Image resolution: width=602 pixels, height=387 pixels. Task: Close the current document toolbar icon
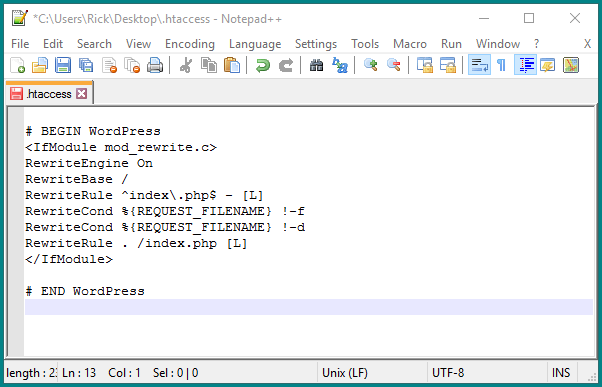(109, 65)
